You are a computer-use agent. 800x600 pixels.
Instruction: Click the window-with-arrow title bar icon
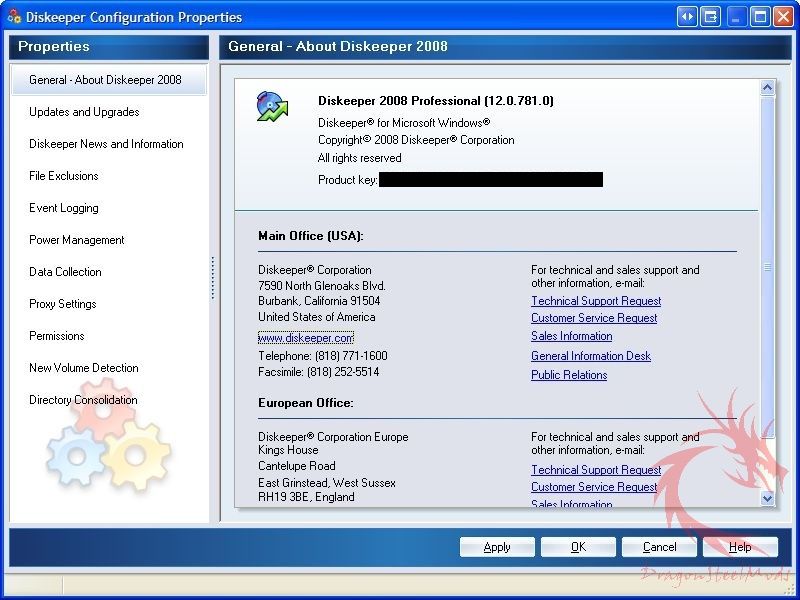point(710,17)
